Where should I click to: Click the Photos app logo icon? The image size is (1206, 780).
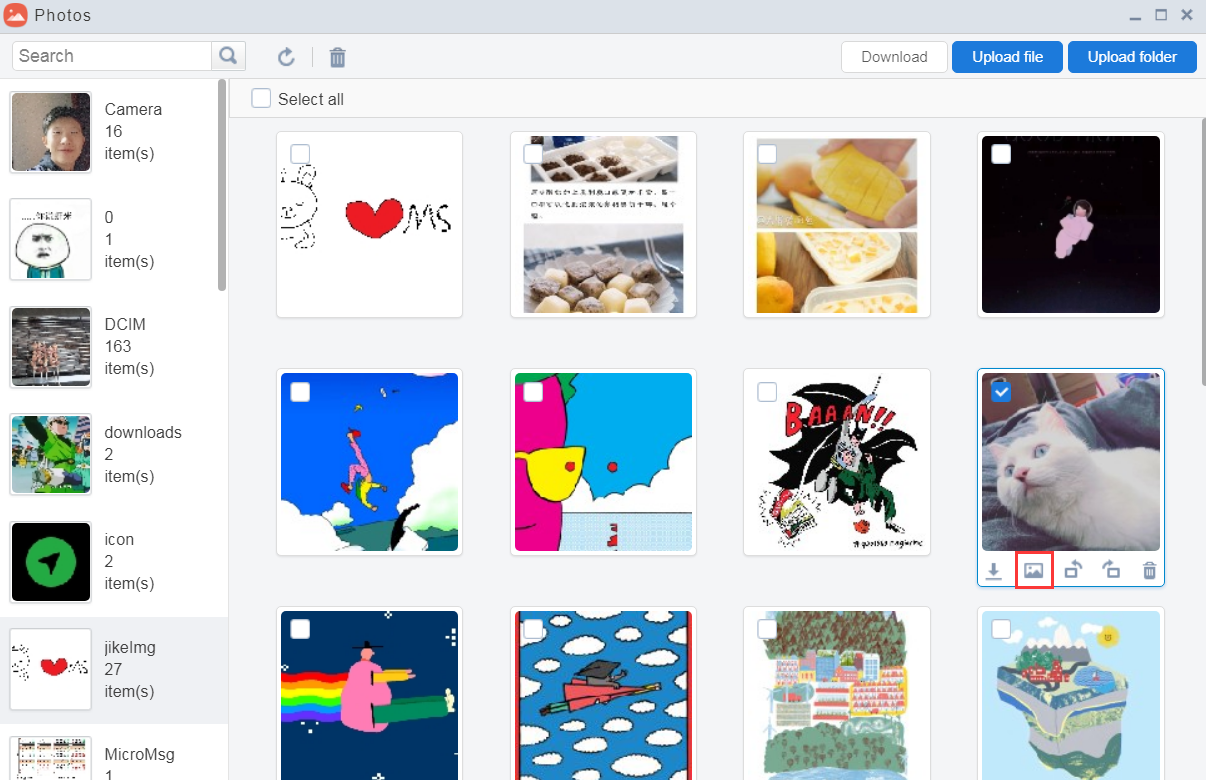[x=16, y=15]
